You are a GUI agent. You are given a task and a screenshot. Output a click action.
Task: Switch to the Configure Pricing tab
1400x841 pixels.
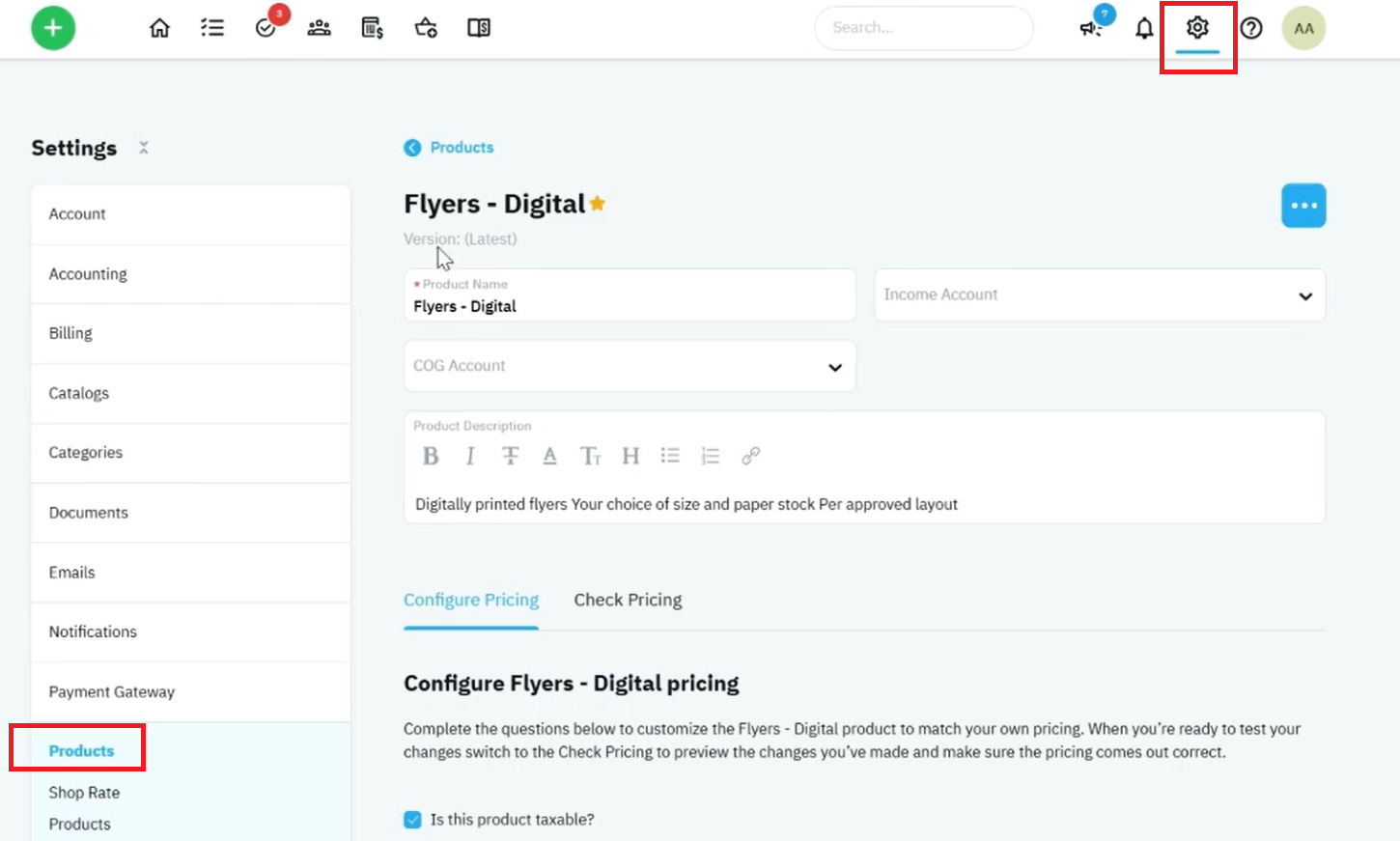(x=471, y=600)
